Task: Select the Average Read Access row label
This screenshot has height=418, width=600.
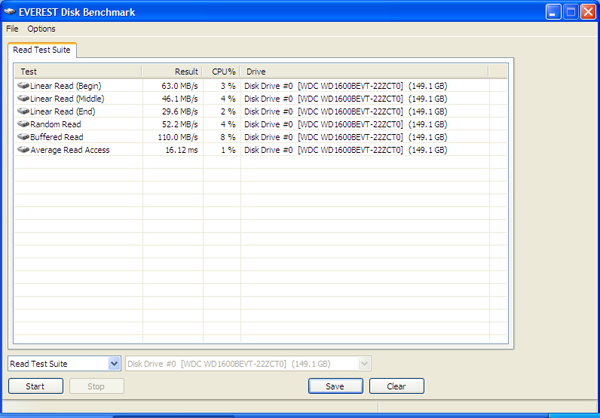Action: (70, 150)
